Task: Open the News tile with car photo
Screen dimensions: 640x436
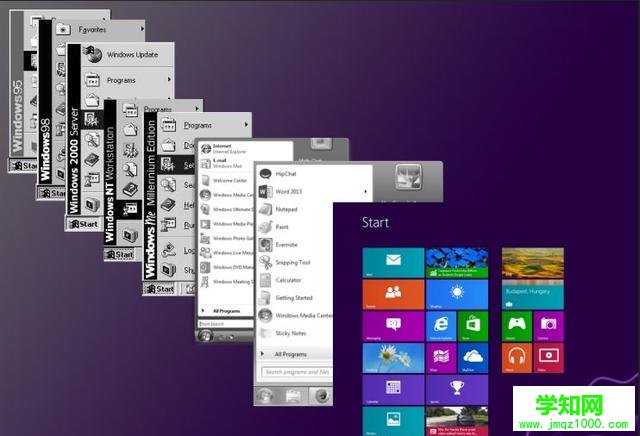Action: [x=457, y=421]
